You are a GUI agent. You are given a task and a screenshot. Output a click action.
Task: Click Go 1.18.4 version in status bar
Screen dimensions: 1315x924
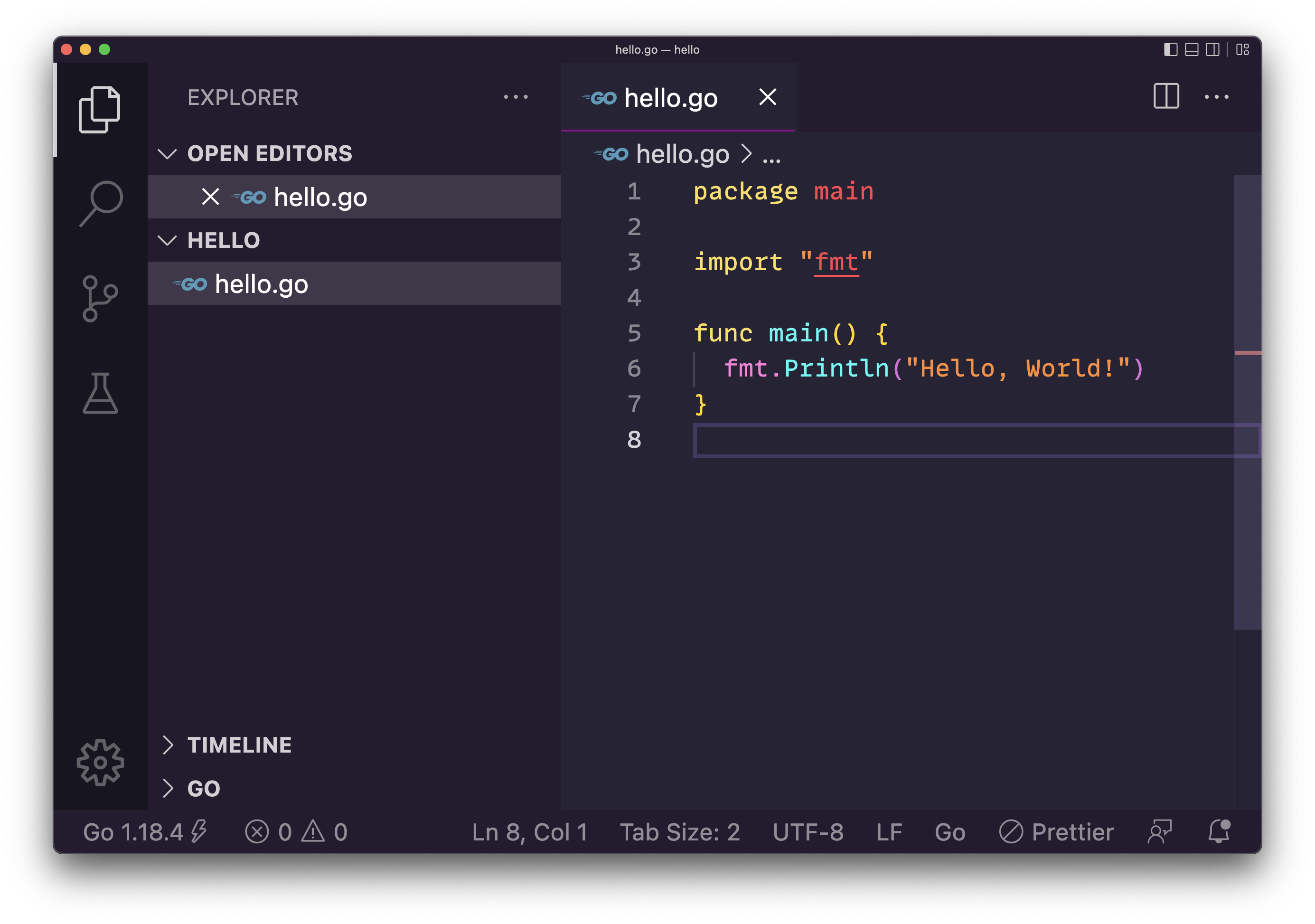(x=133, y=832)
